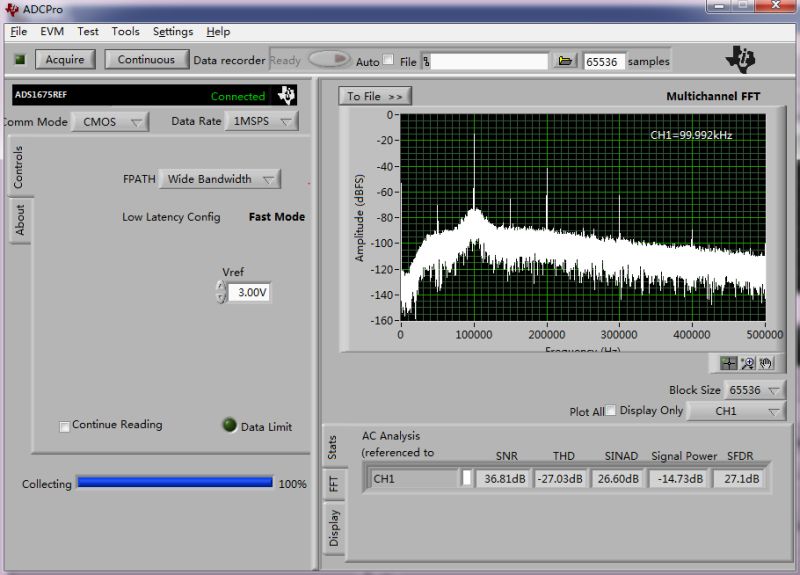
Task: Enable the Auto checkbox in data recorder
Action: point(388,60)
